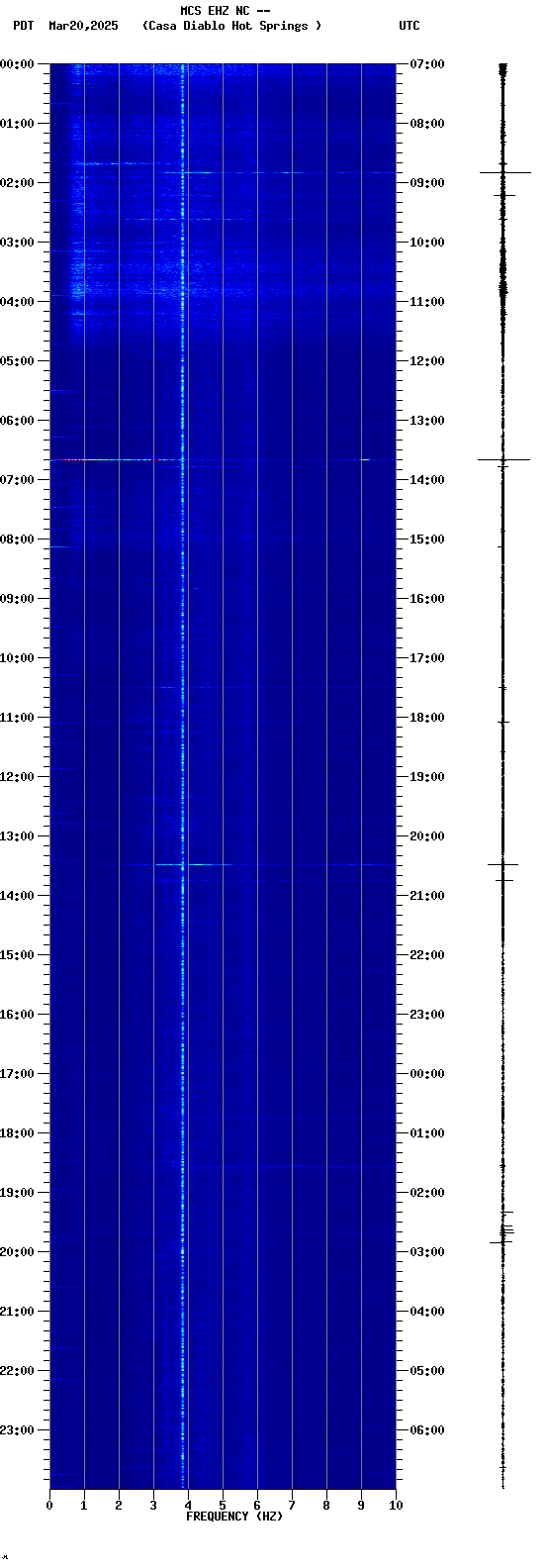Click the seismogram spike cluster near 03:00 UTC
The height and width of the screenshot is (1568, 546).
(504, 1232)
